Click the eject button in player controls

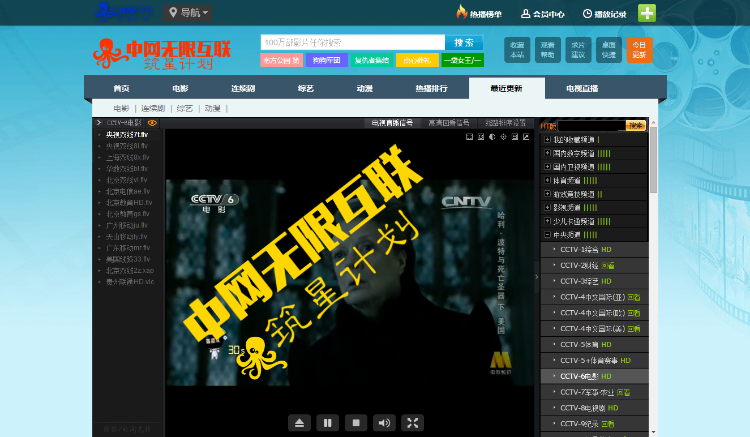point(299,423)
